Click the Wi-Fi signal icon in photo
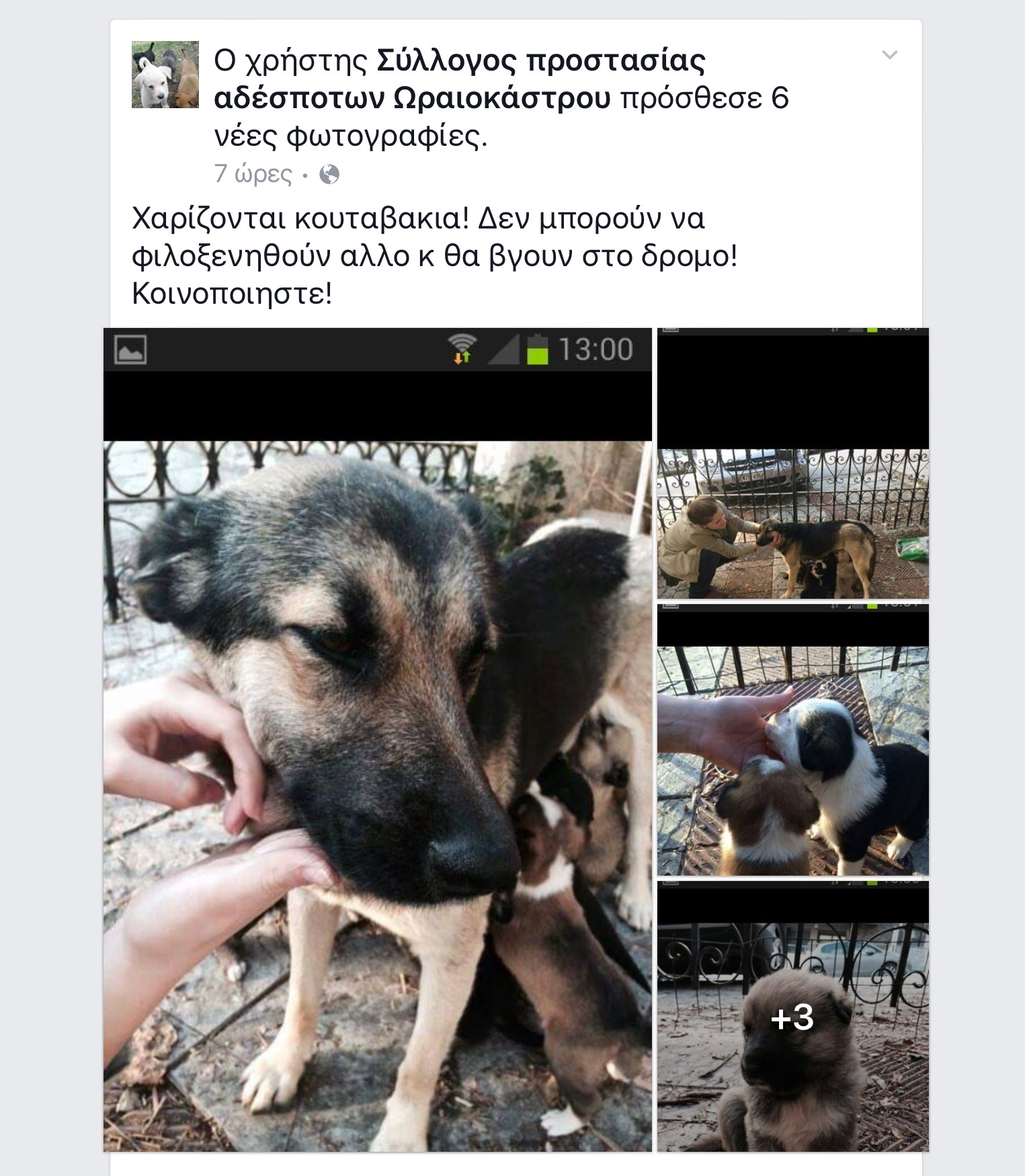1025x1176 pixels. 462,349
